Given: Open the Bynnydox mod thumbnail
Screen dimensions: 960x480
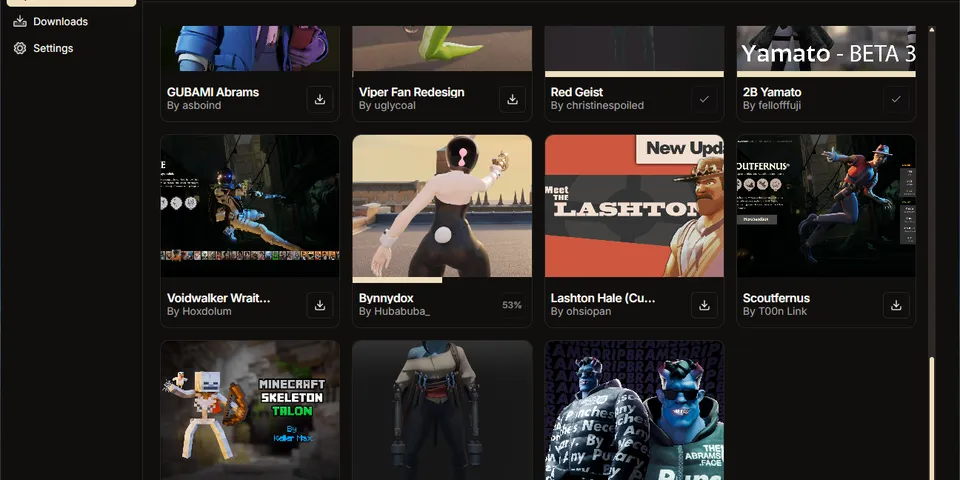Looking at the screenshot, I should click(x=442, y=207).
